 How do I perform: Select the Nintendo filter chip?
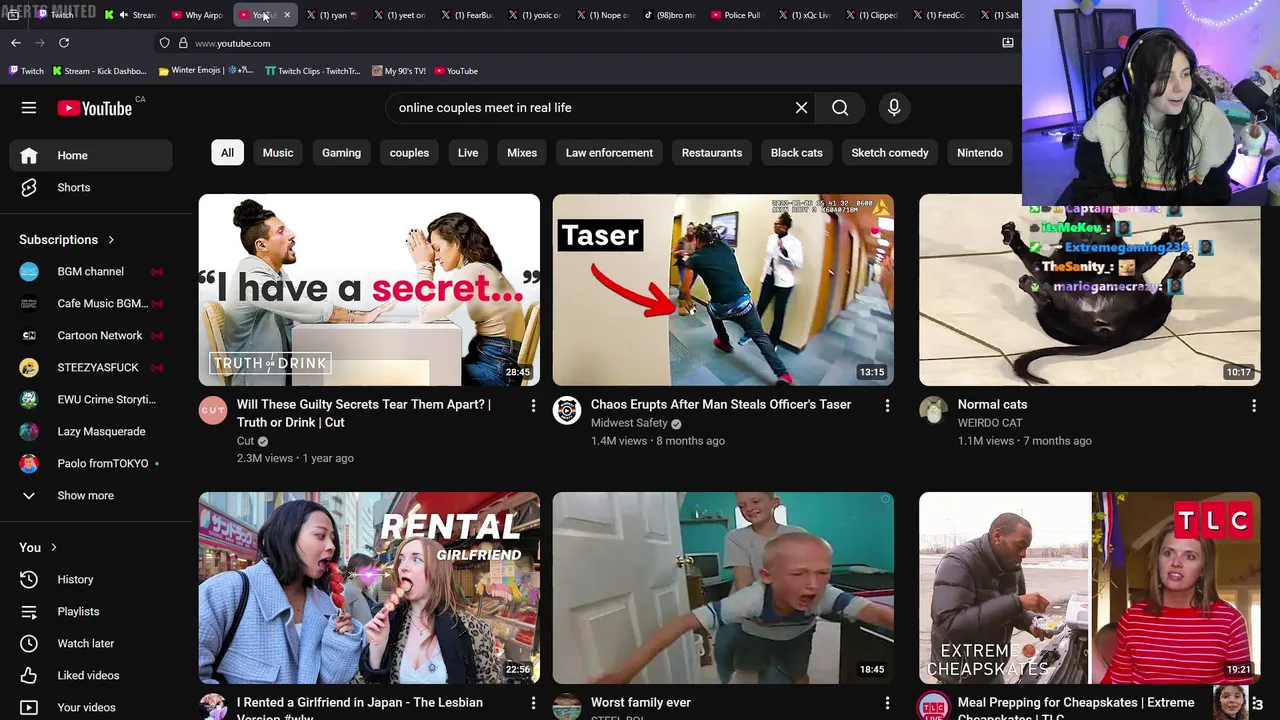pos(980,153)
